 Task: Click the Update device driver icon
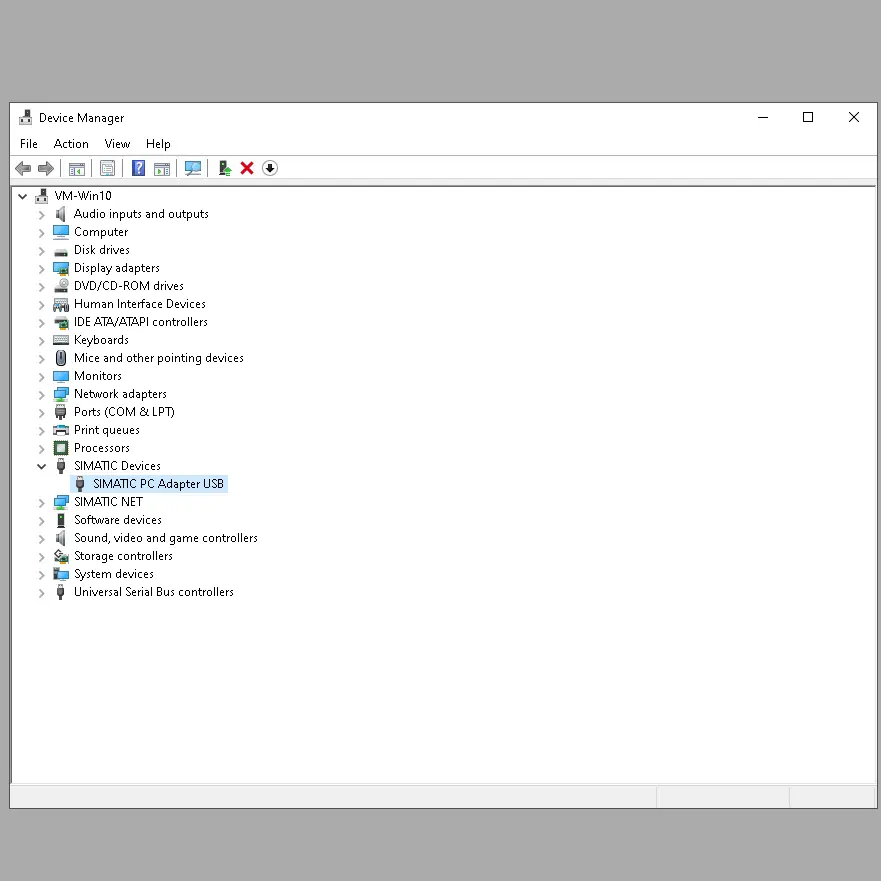point(225,168)
